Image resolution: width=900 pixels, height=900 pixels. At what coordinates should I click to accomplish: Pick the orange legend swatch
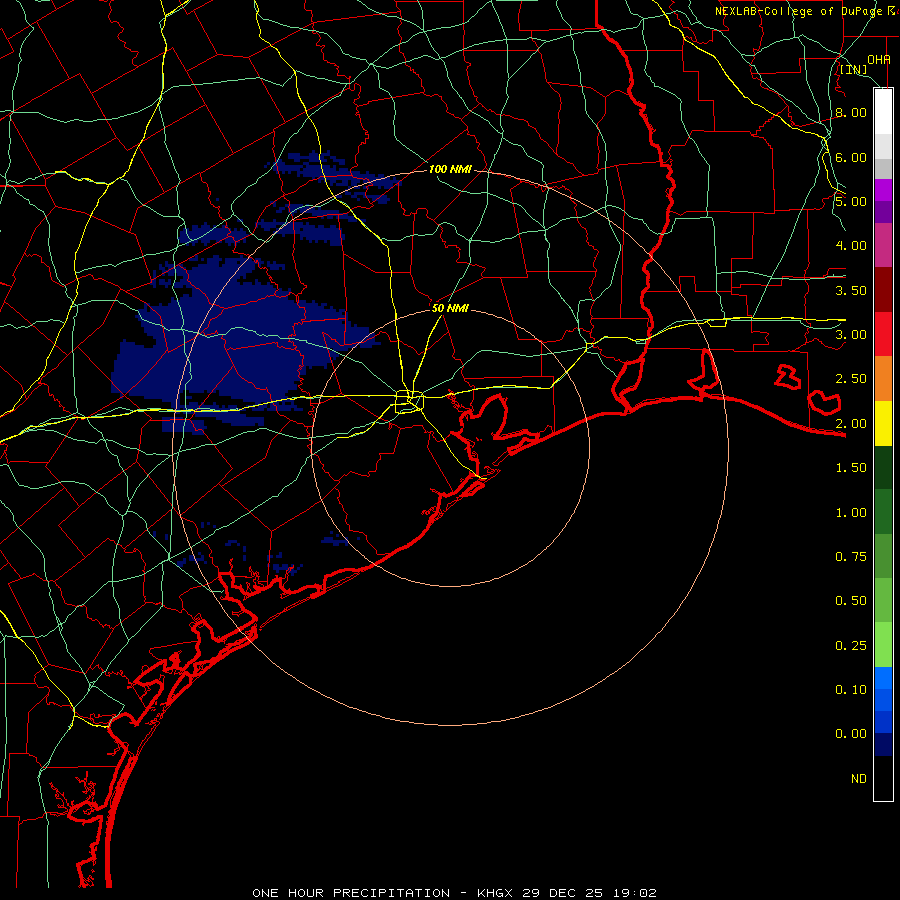coord(883,379)
